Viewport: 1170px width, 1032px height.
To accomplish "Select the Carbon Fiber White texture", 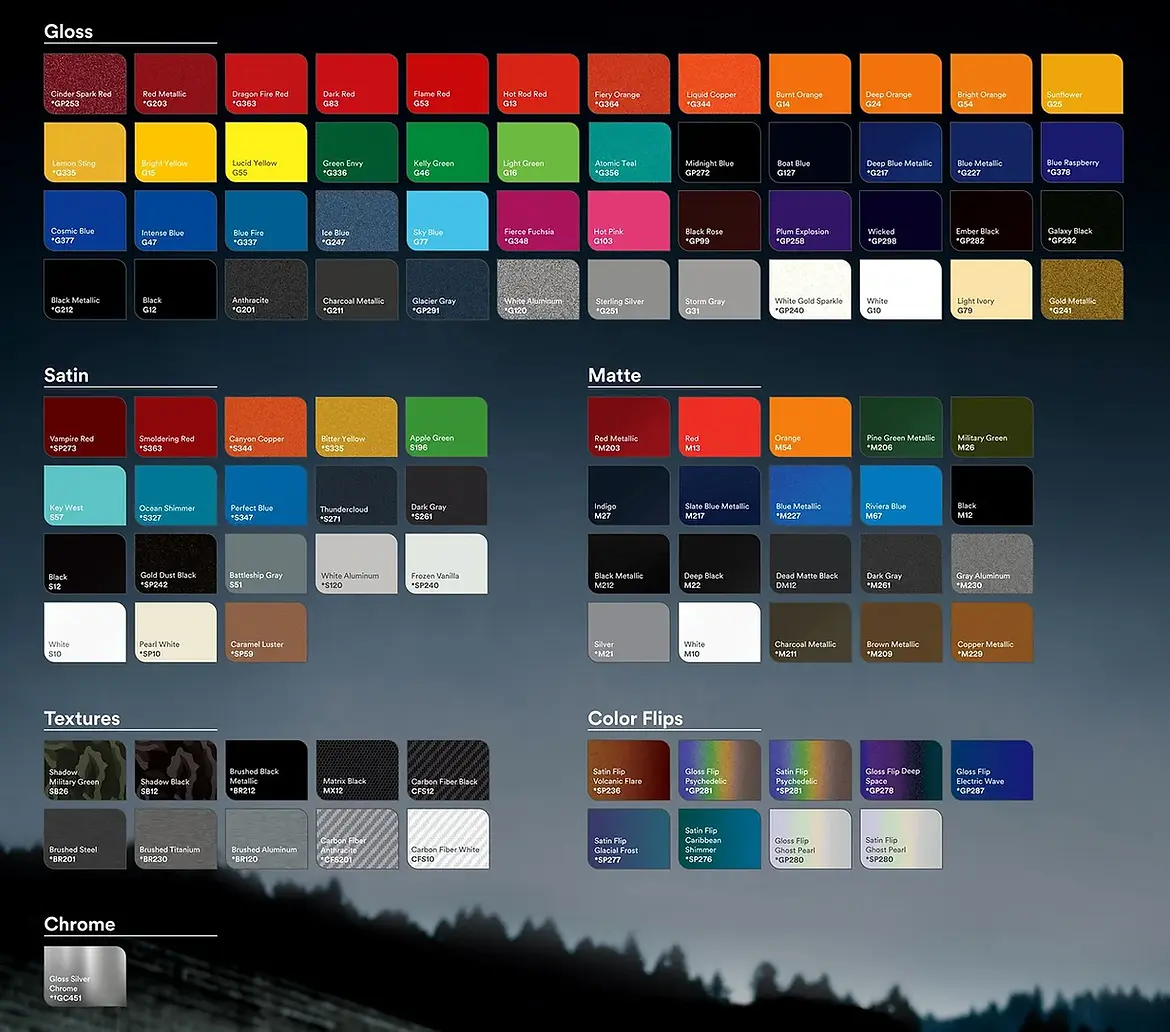I will [x=446, y=839].
